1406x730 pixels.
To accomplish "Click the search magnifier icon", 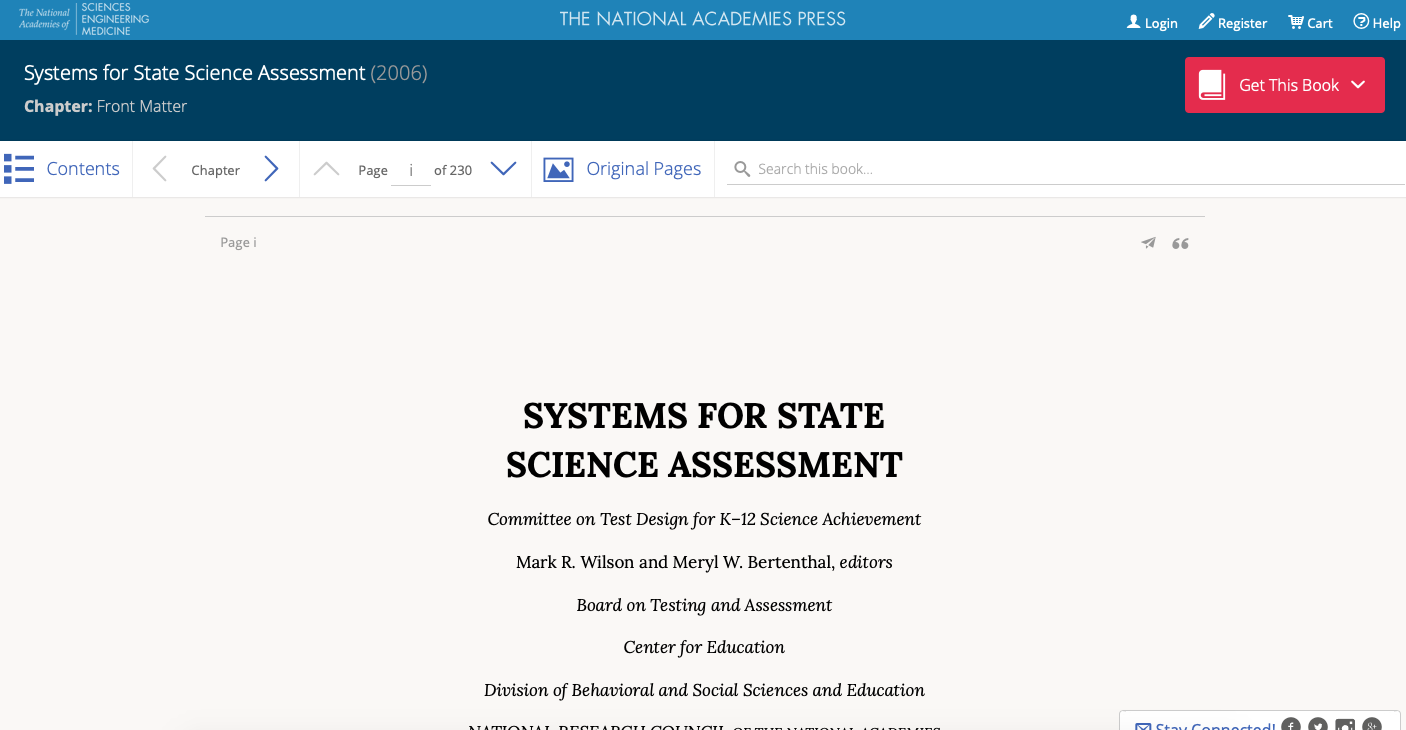I will [x=742, y=169].
